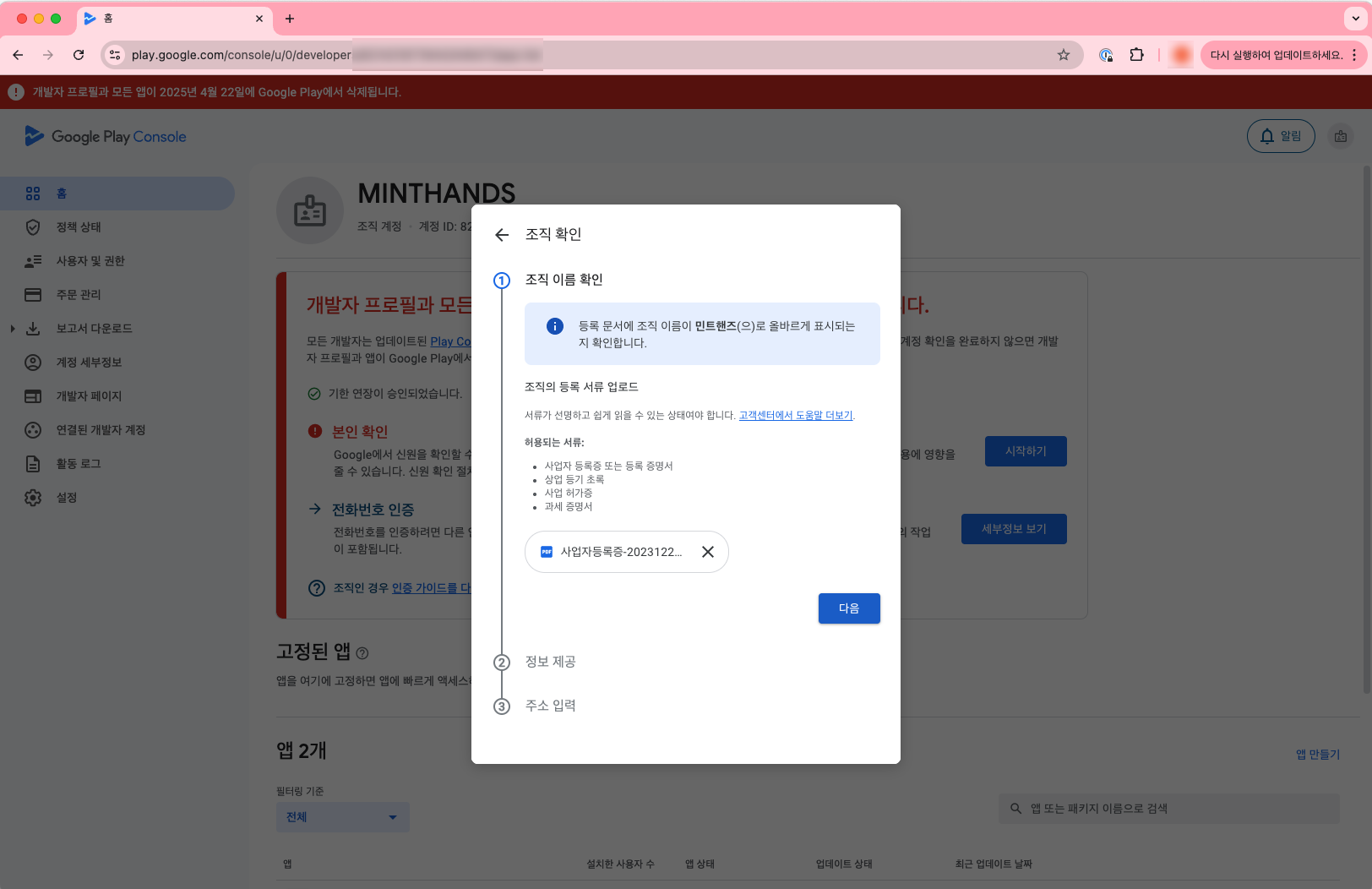
Task: Click the 앱 만들기 link
Action: (x=1318, y=755)
